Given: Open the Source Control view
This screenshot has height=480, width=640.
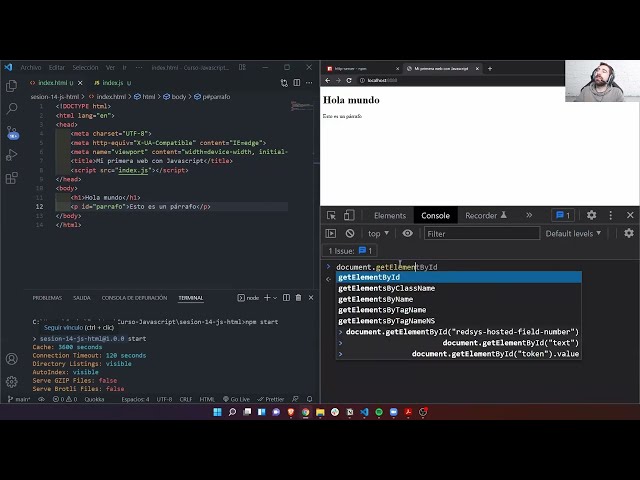Looking at the screenshot, I should pyautogui.click(x=12, y=133).
